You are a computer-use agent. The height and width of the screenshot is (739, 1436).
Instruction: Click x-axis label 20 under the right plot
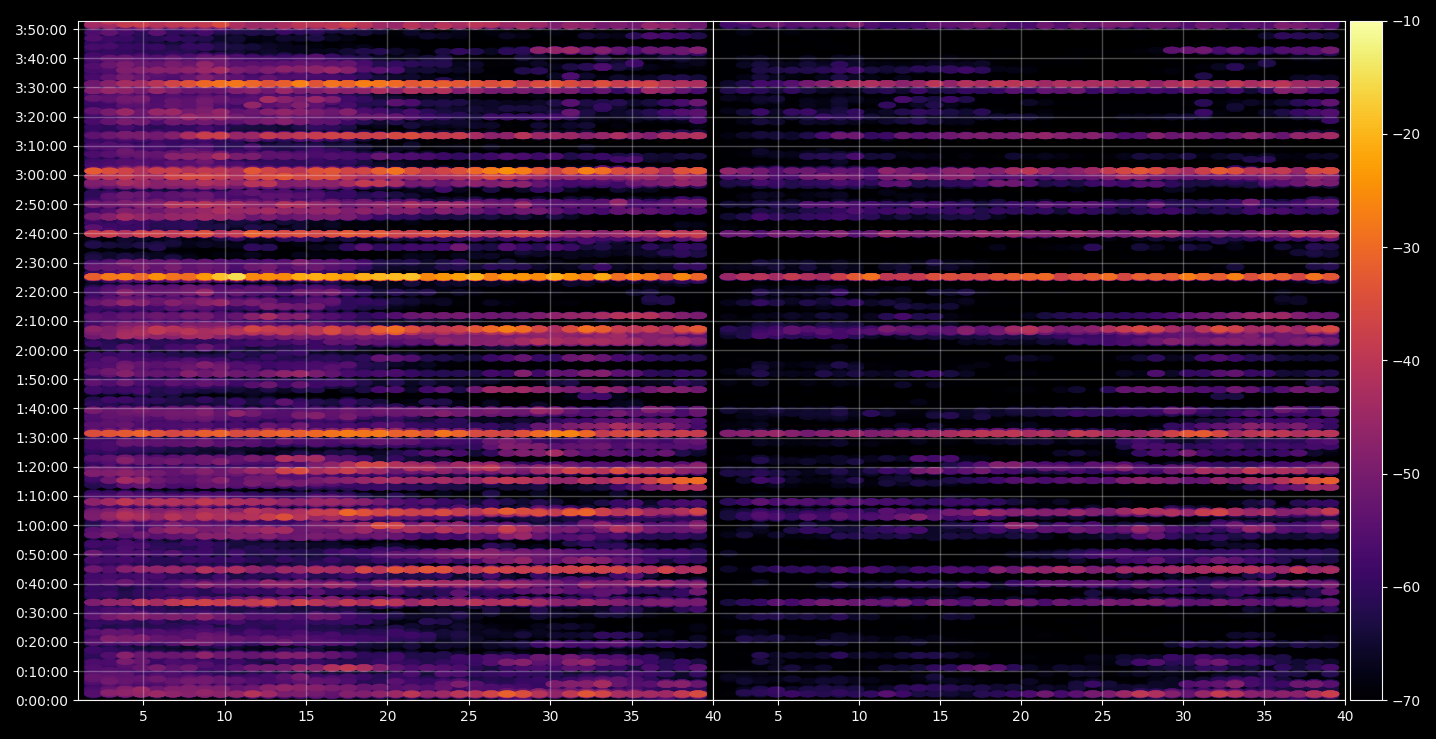1021,716
